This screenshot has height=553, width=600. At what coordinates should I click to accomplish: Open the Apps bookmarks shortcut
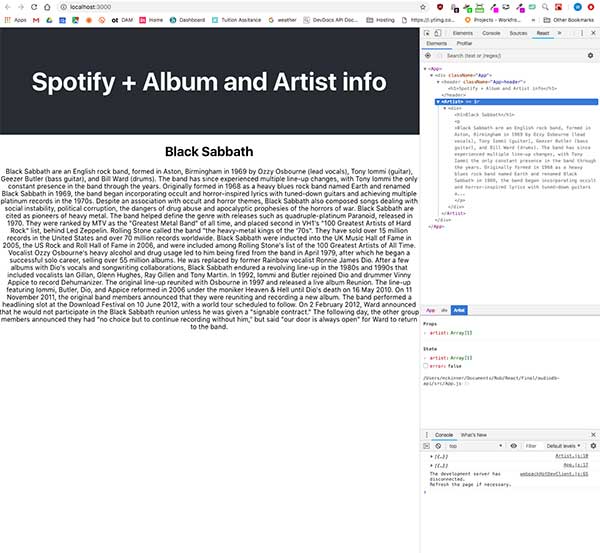click(15, 20)
